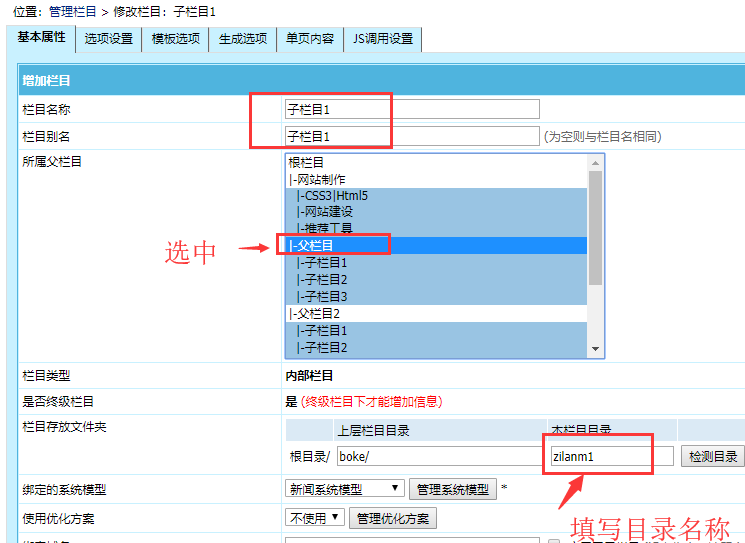The height and width of the screenshot is (543, 745).
Task: Select 根栏目 in the parent list
Action: [306, 162]
